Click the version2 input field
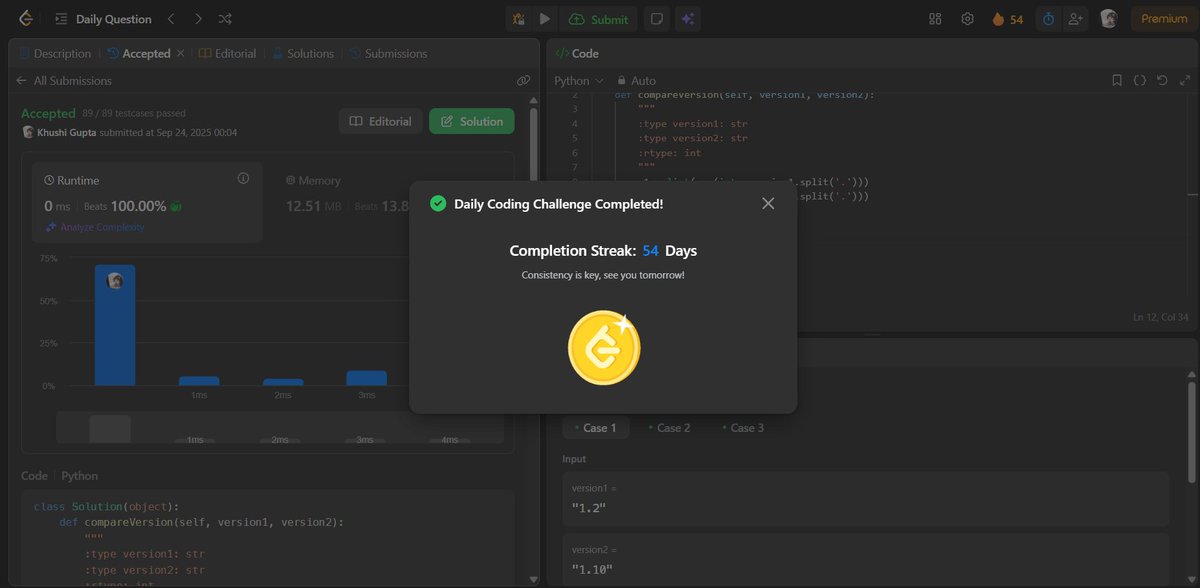Viewport: 1200px width, 588px height. (866, 560)
